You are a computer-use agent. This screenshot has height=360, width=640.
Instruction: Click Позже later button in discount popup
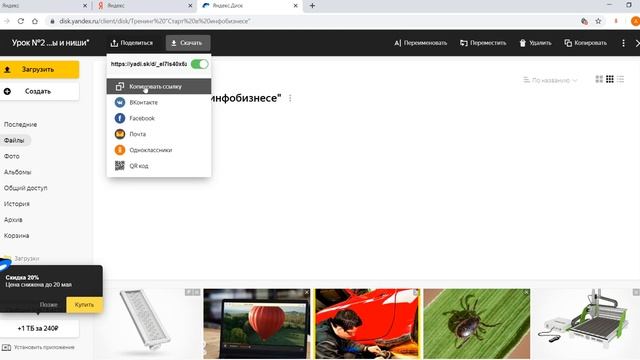click(x=48, y=304)
